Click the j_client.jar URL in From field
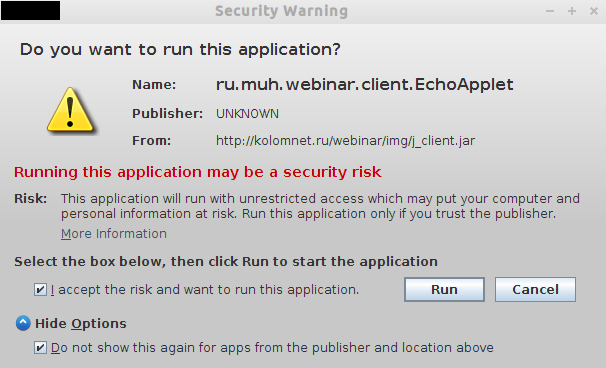606x368 pixels. pyautogui.click(x=345, y=141)
